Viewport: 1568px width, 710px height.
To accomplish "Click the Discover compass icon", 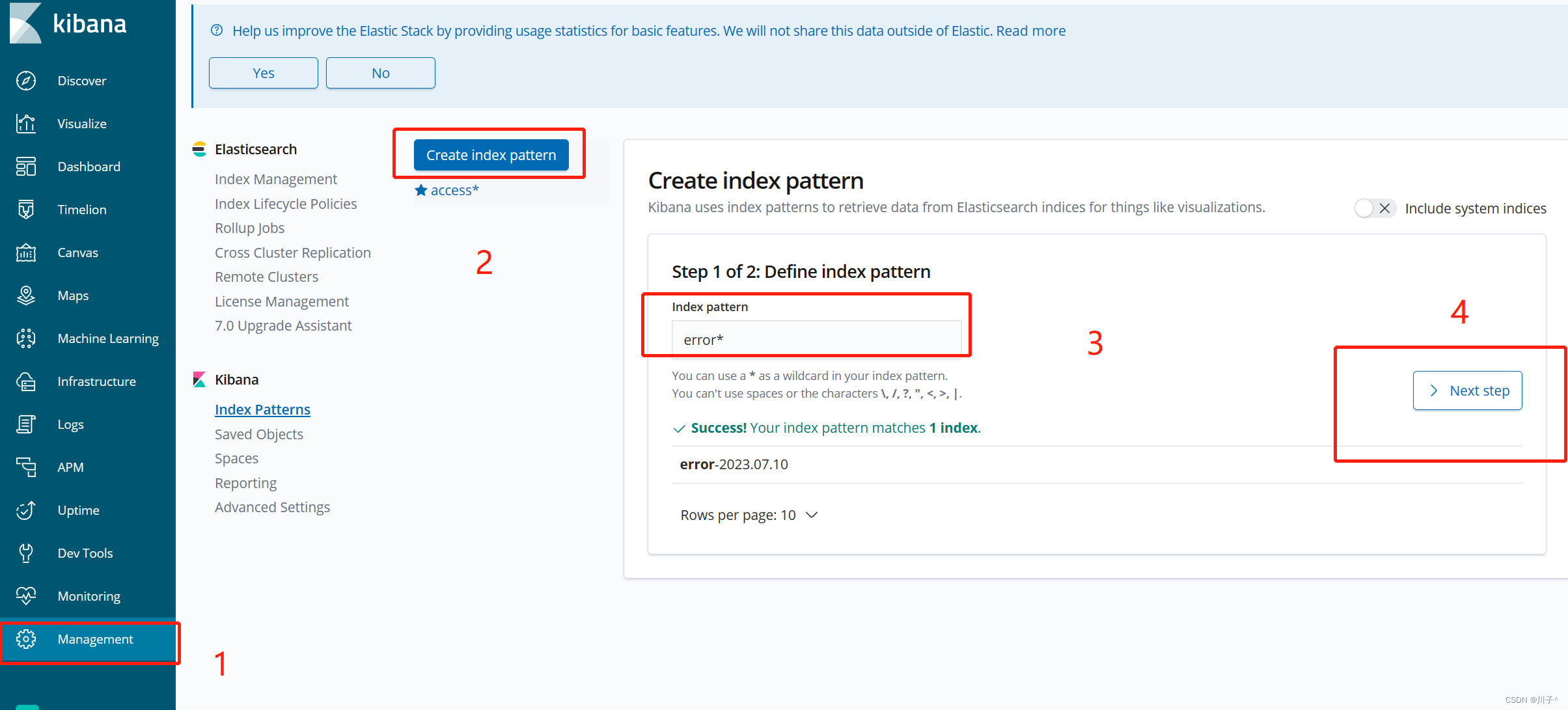I will point(26,81).
